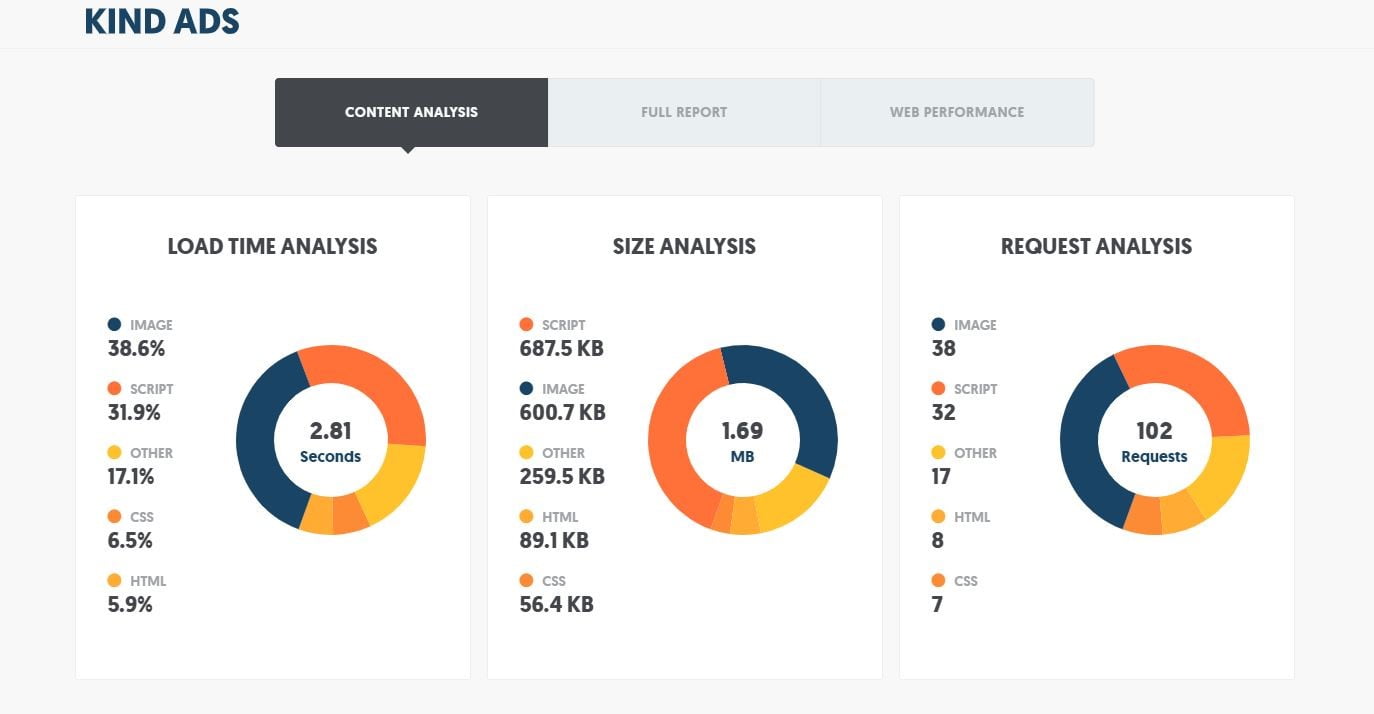Switch to the Full Report tab
The width and height of the screenshot is (1374, 714).
pyautogui.click(x=684, y=112)
